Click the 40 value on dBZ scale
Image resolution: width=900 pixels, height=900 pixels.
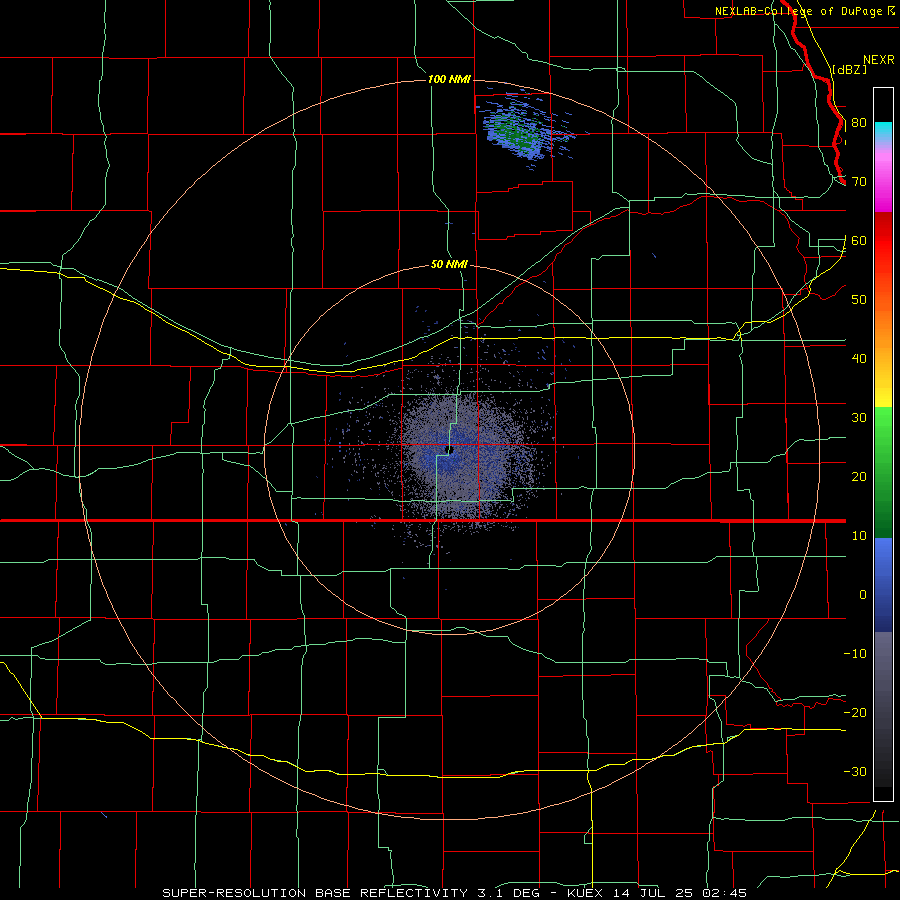(x=859, y=359)
